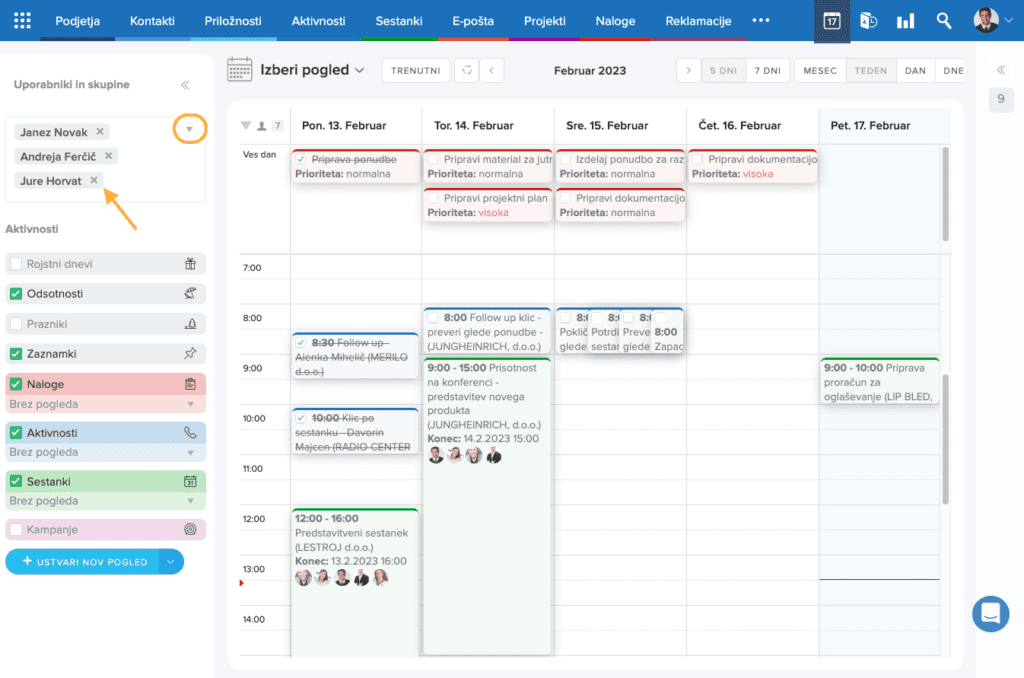Image resolution: width=1024 pixels, height=678 pixels.
Task: Click the calendar vertical scrollbar
Action: [x=945, y=439]
